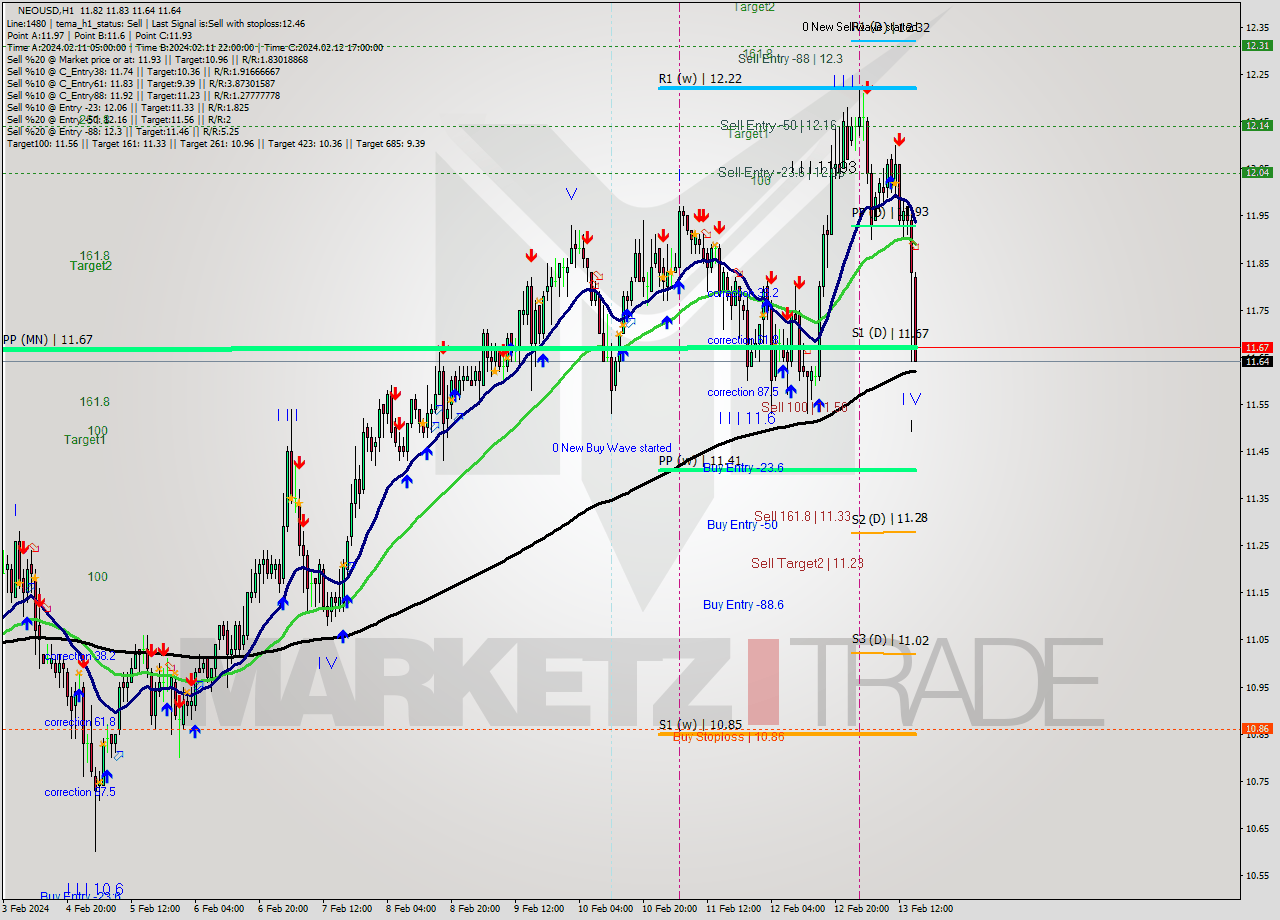Click the '3 Feb 2024' date on time axis
The height and width of the screenshot is (920, 1280).
pyautogui.click(x=27, y=909)
